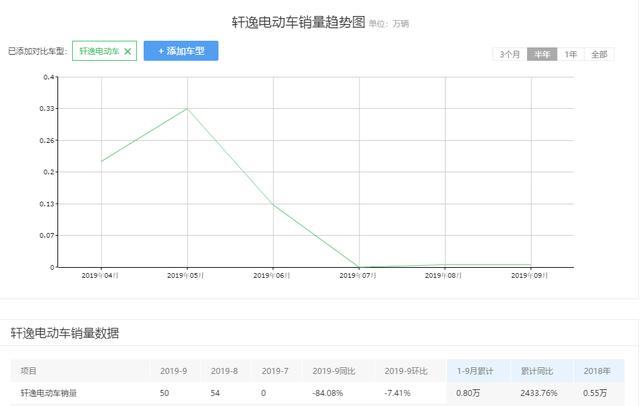Select the 1年 time range tab
Screen dimensions: 640x406
(x=571, y=54)
